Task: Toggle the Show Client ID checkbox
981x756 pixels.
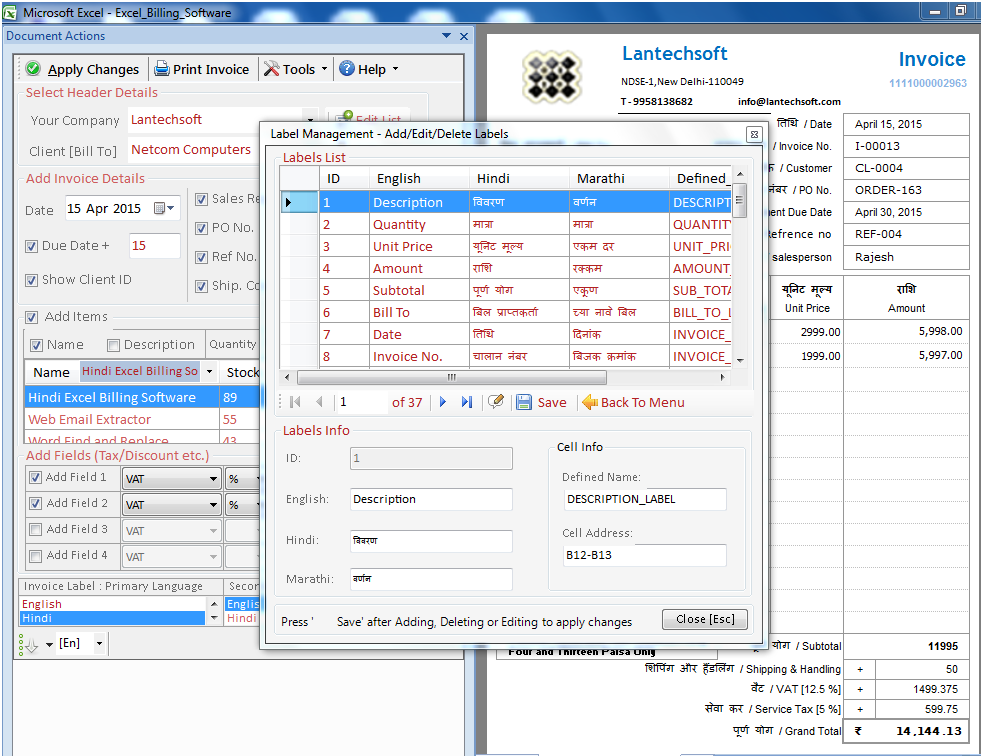Action: 31,280
